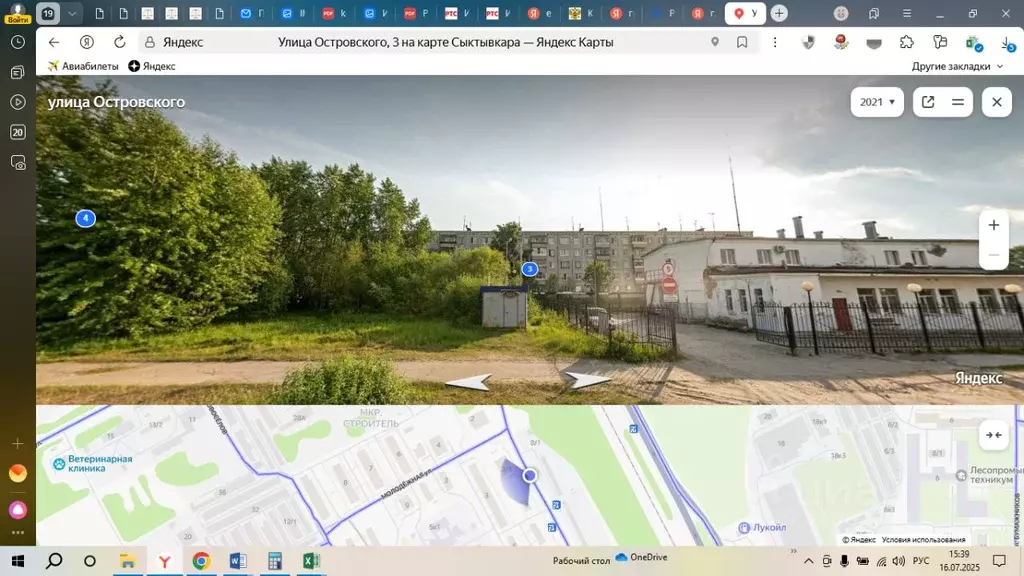Viewport: 1024px width, 576px height.
Task: Switch the РУС input language indicator
Action: 921,561
